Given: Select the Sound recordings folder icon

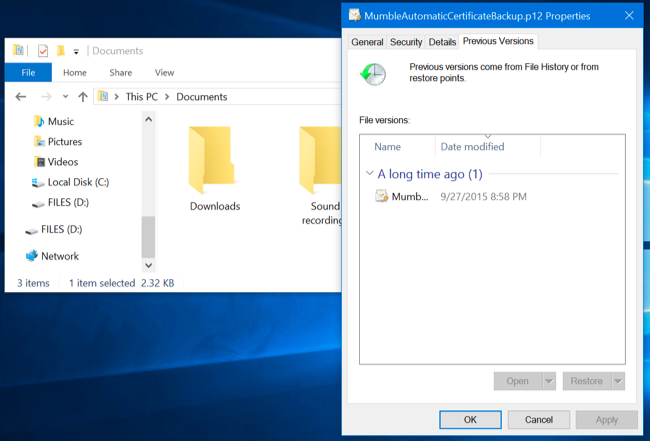Looking at the screenshot, I should (320, 160).
